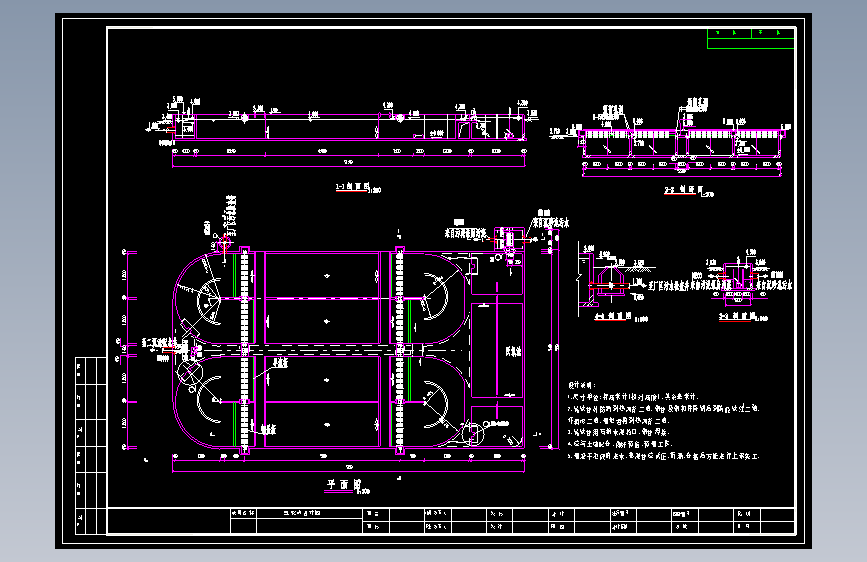867x562 pixels.
Task: Select the red-circled inlet pipe symbol above plan
Action: (x=225, y=242)
